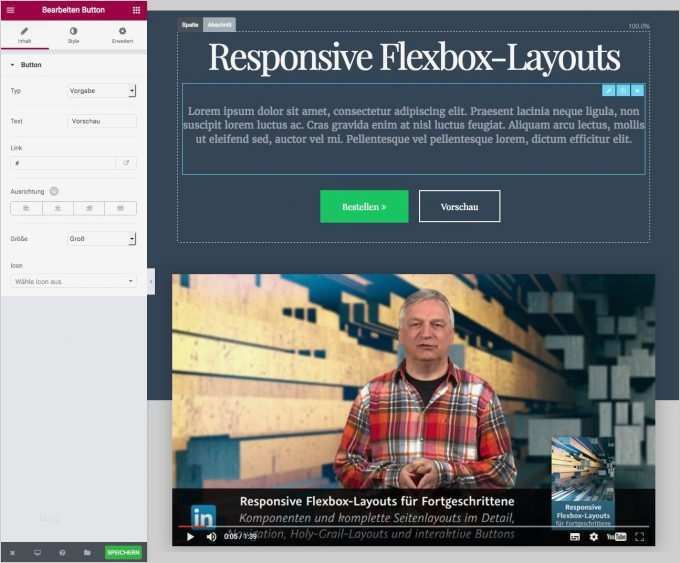
Task: Mute the video volume
Action: 211,537
